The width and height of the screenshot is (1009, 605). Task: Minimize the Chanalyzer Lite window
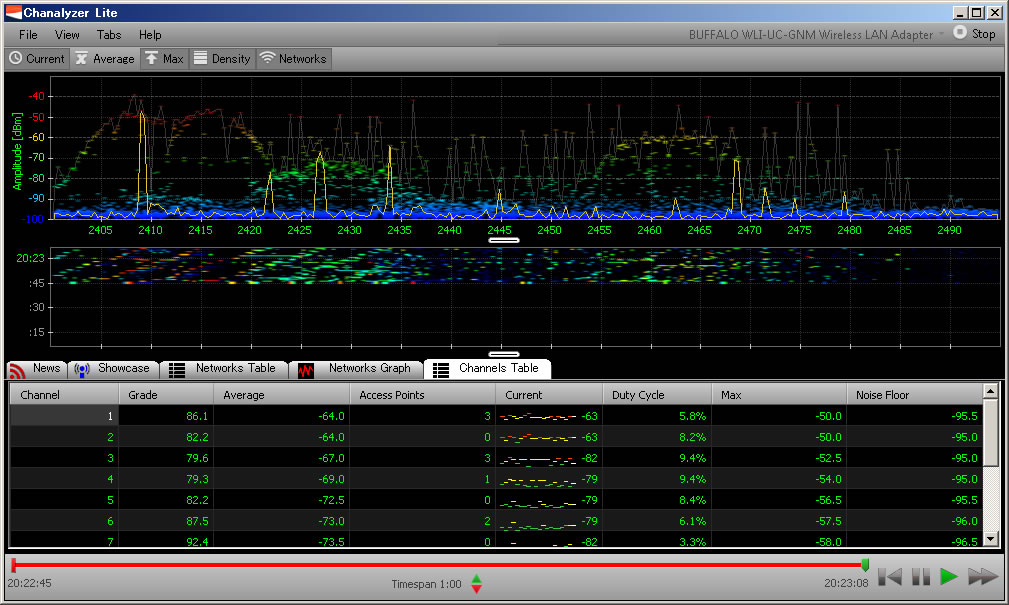coord(960,12)
